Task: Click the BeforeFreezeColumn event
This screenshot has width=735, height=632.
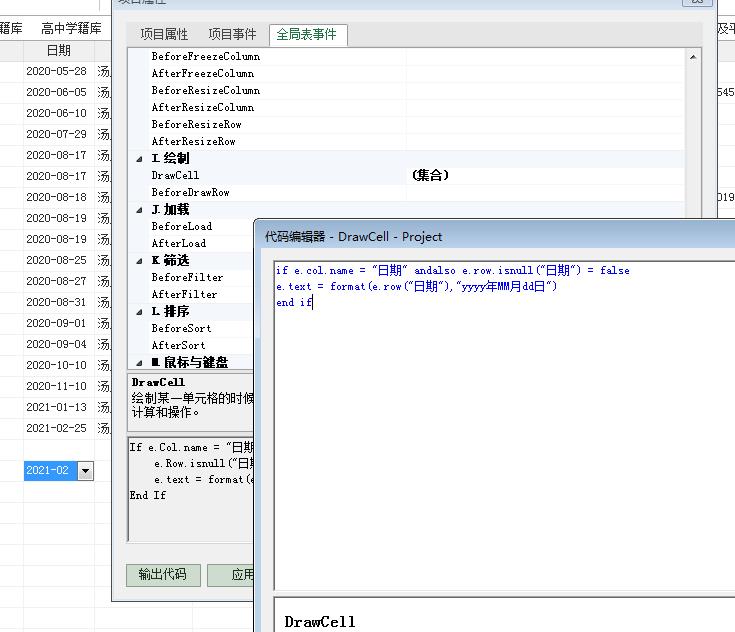Action: point(205,56)
